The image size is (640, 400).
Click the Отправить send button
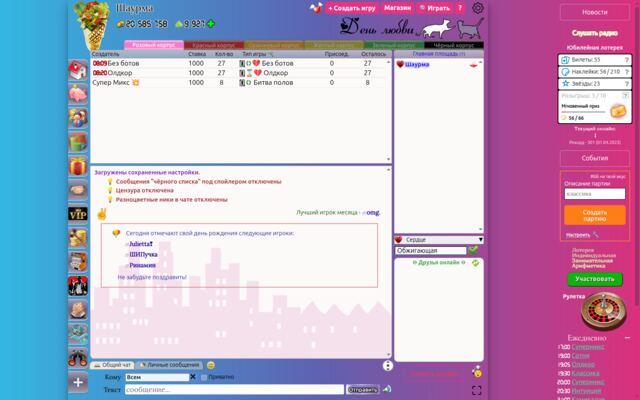[363, 389]
